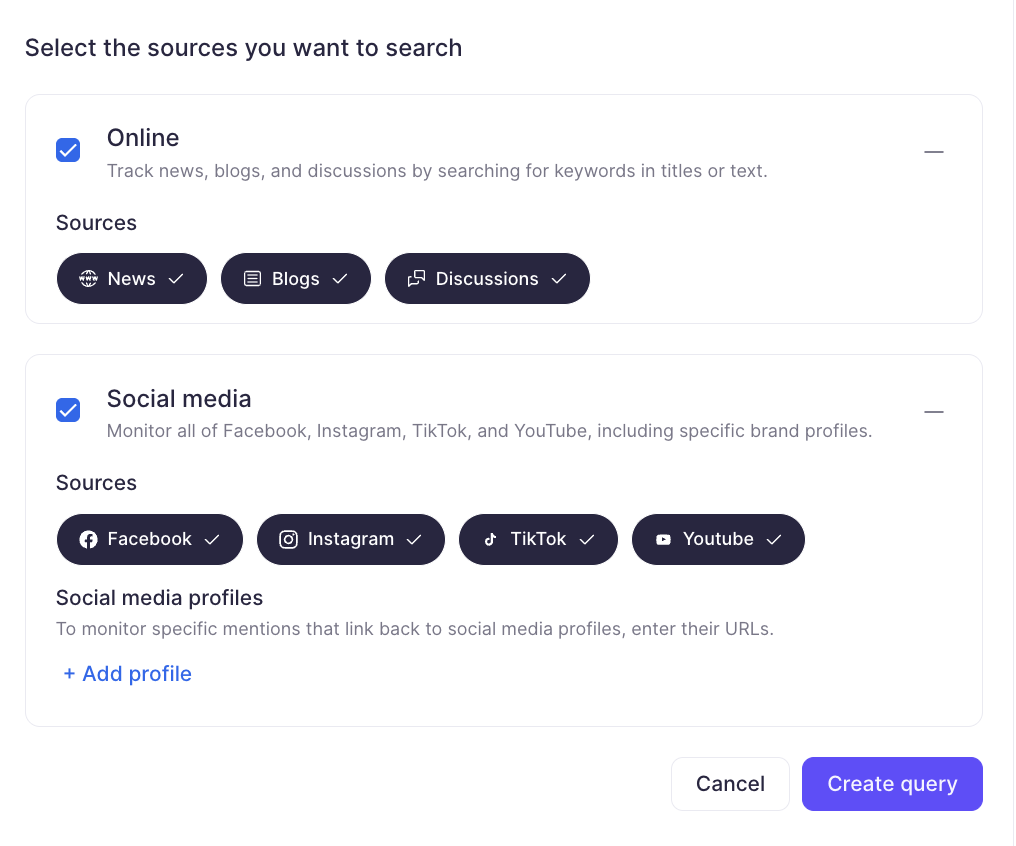Click the Discussions conversation icon
Image resolution: width=1016 pixels, height=846 pixels.
coord(416,278)
